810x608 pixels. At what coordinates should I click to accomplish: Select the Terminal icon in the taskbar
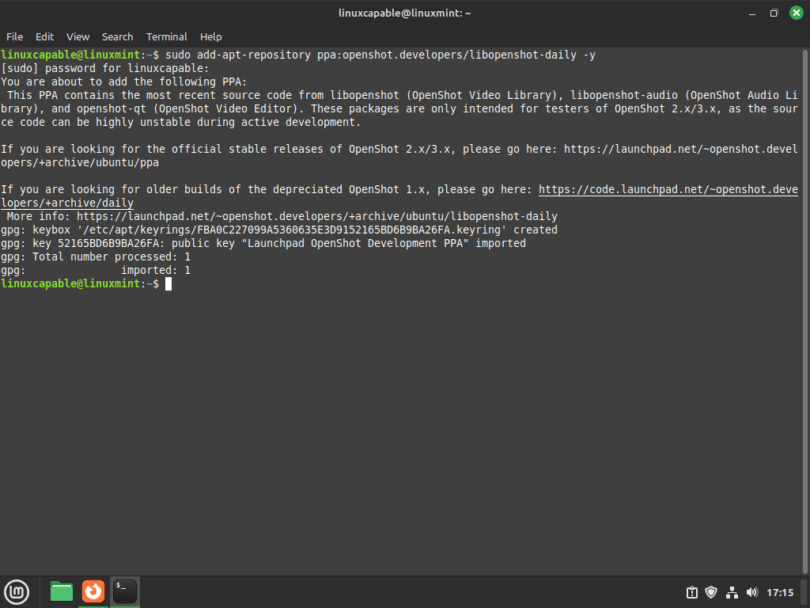coord(124,591)
